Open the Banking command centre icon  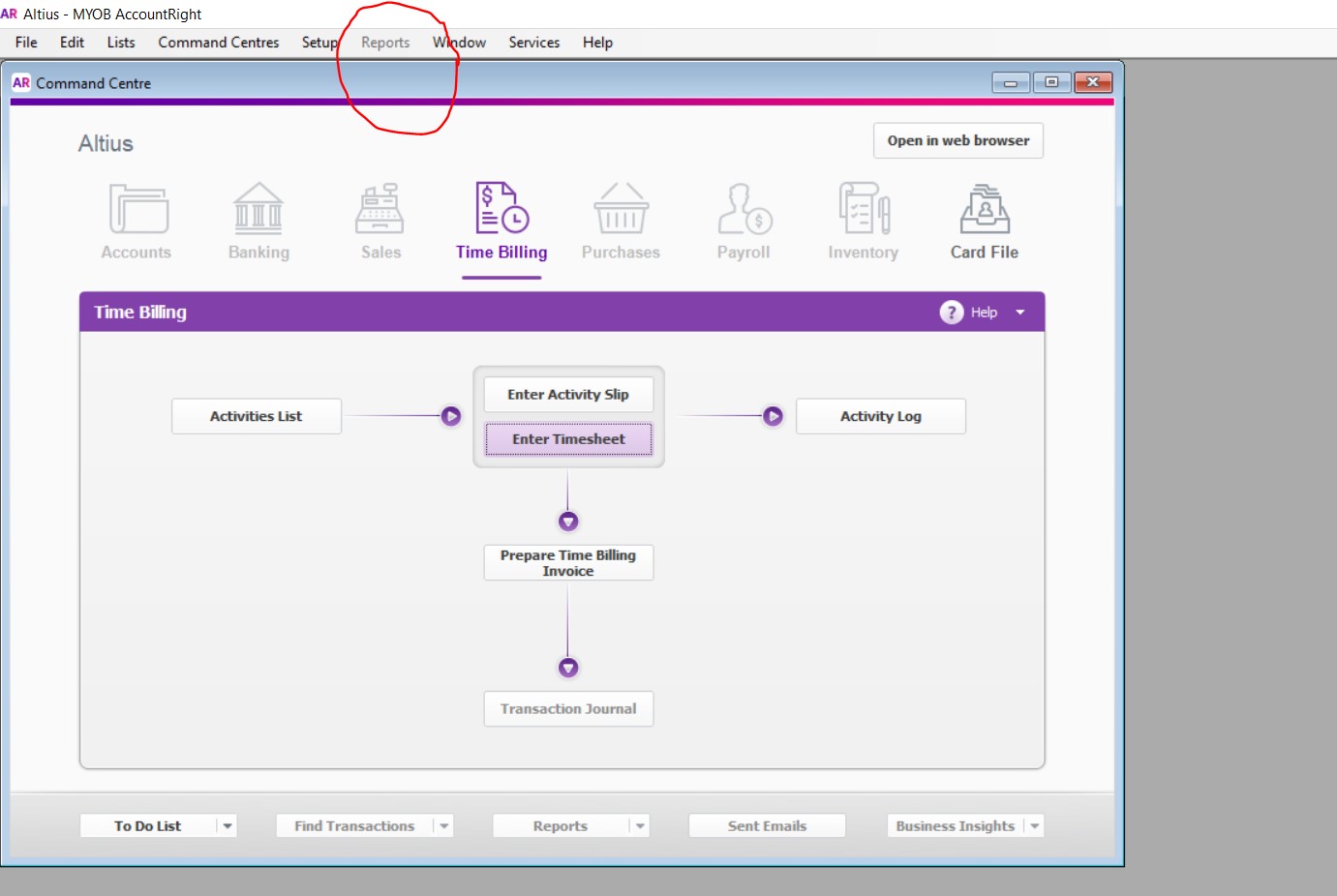(258, 209)
